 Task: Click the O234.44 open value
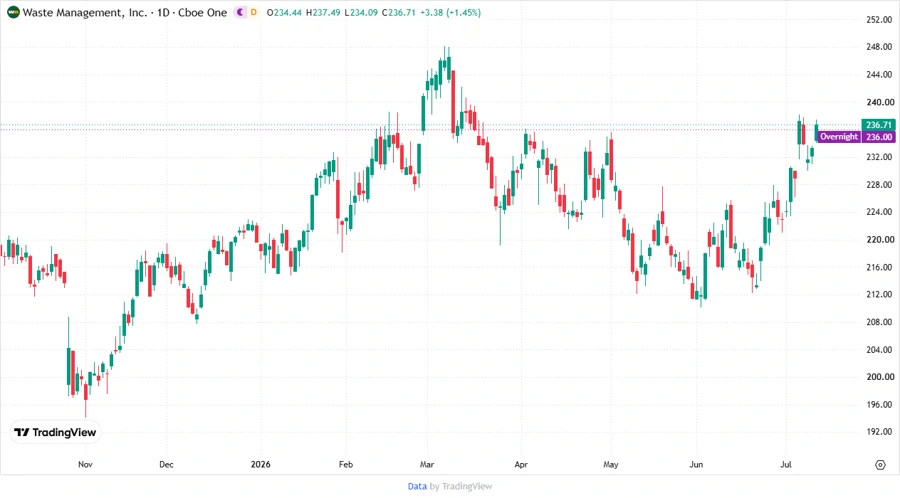pyautogui.click(x=284, y=12)
